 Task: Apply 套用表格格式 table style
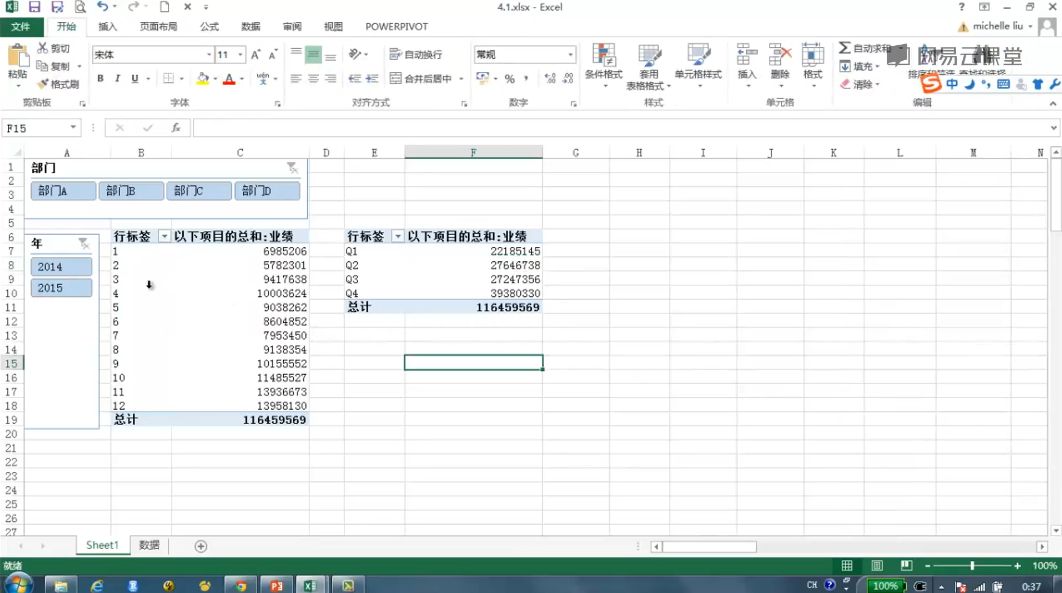(x=651, y=62)
